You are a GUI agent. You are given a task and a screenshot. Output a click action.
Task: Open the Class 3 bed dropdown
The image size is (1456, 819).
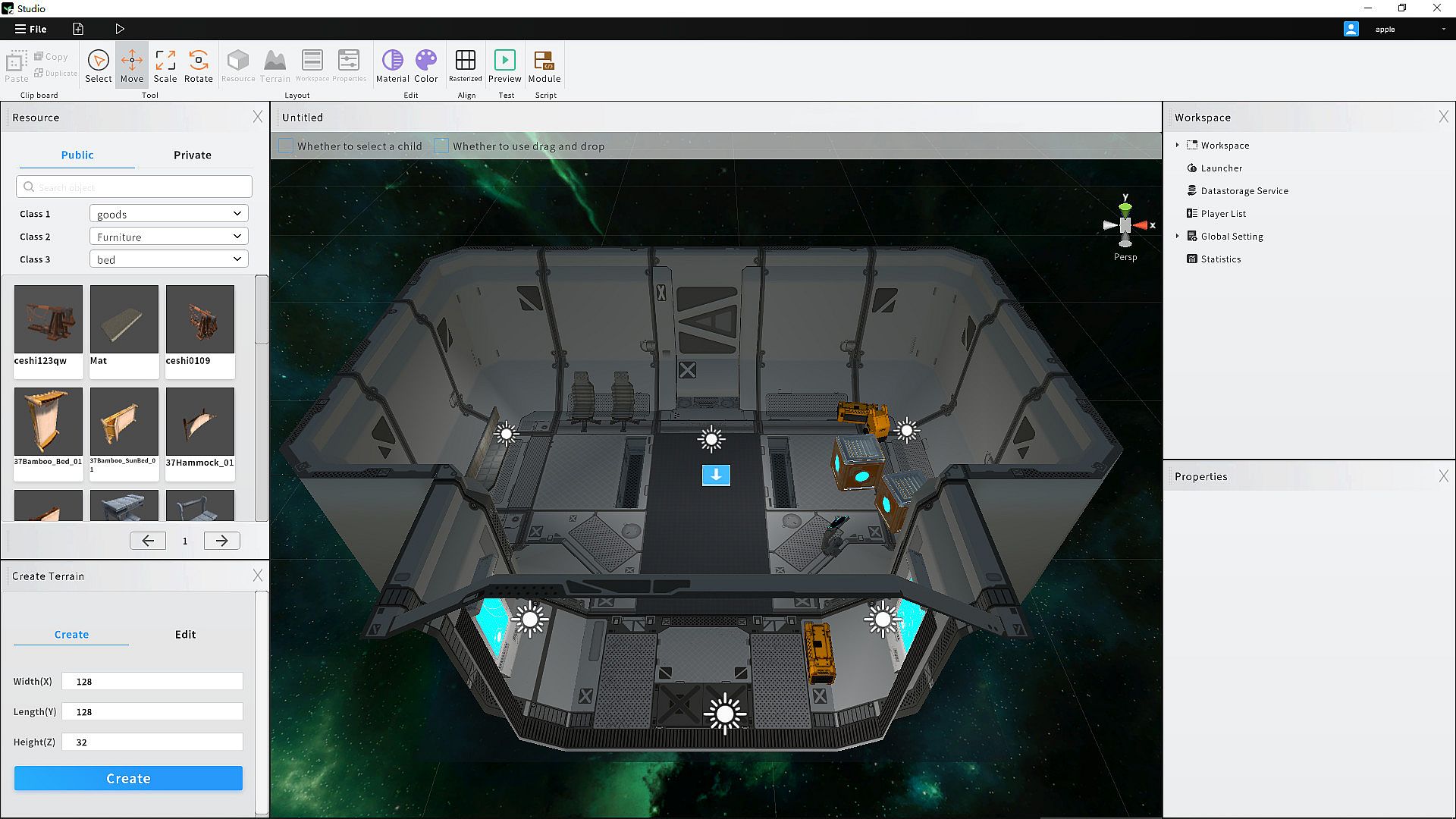tap(168, 259)
